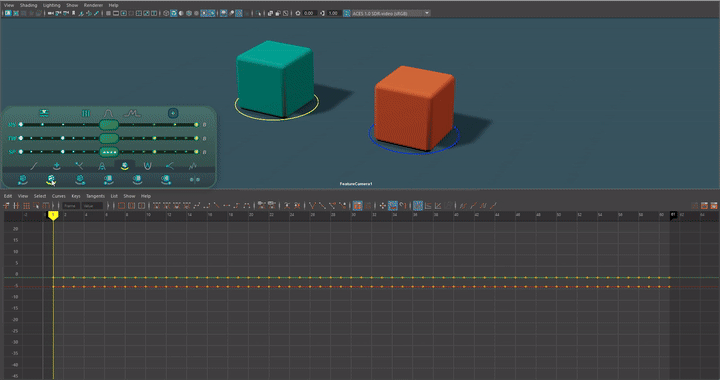Image resolution: width=720 pixels, height=380 pixels.
Task: Apply Stepped tangents from Graph Editor toolbar
Action: pos(236,206)
